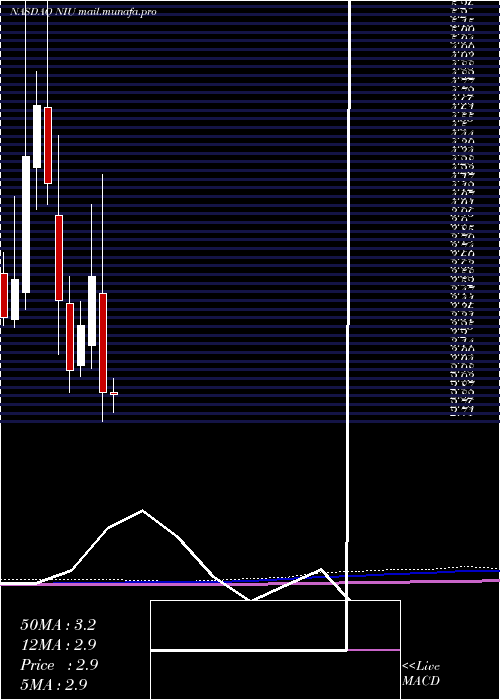Click the <<Live MACD label

[421, 674]
